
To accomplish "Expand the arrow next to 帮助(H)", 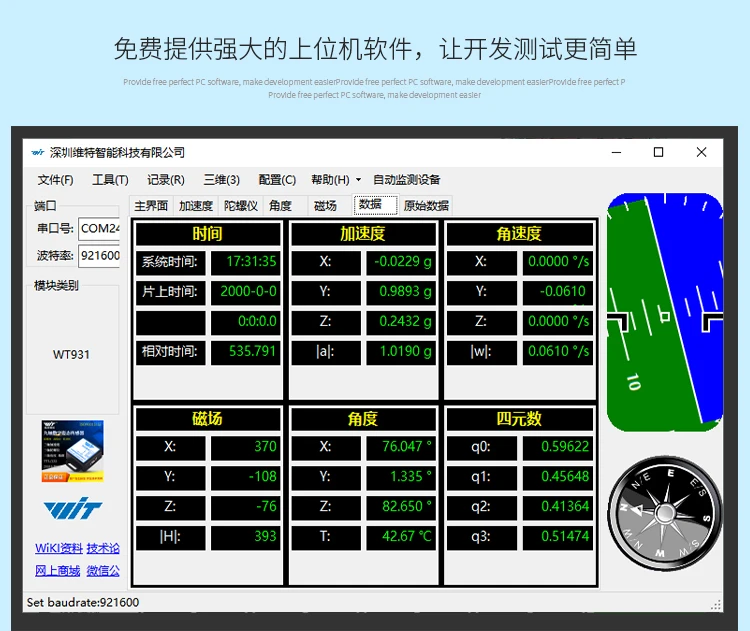I will point(358,180).
